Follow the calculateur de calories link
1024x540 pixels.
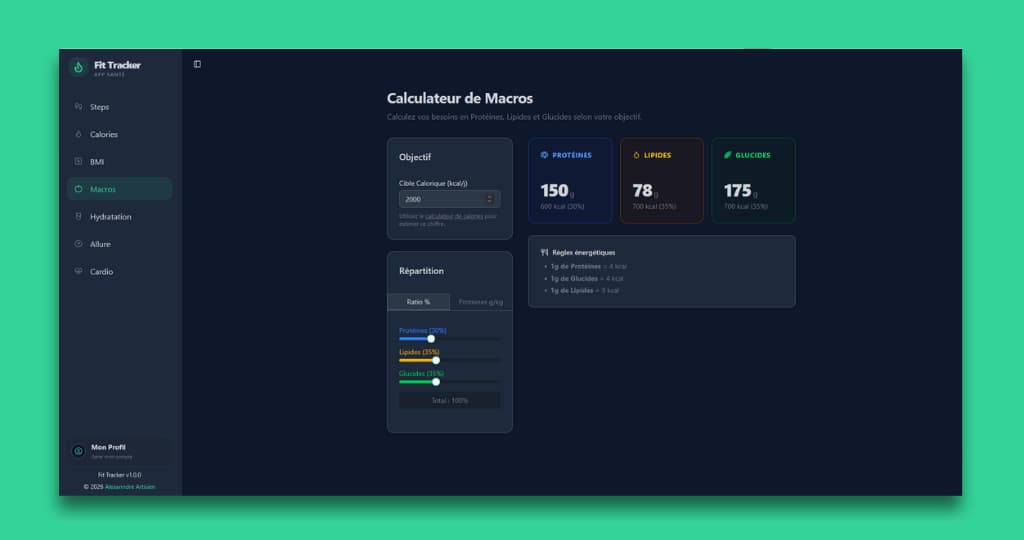(455, 215)
